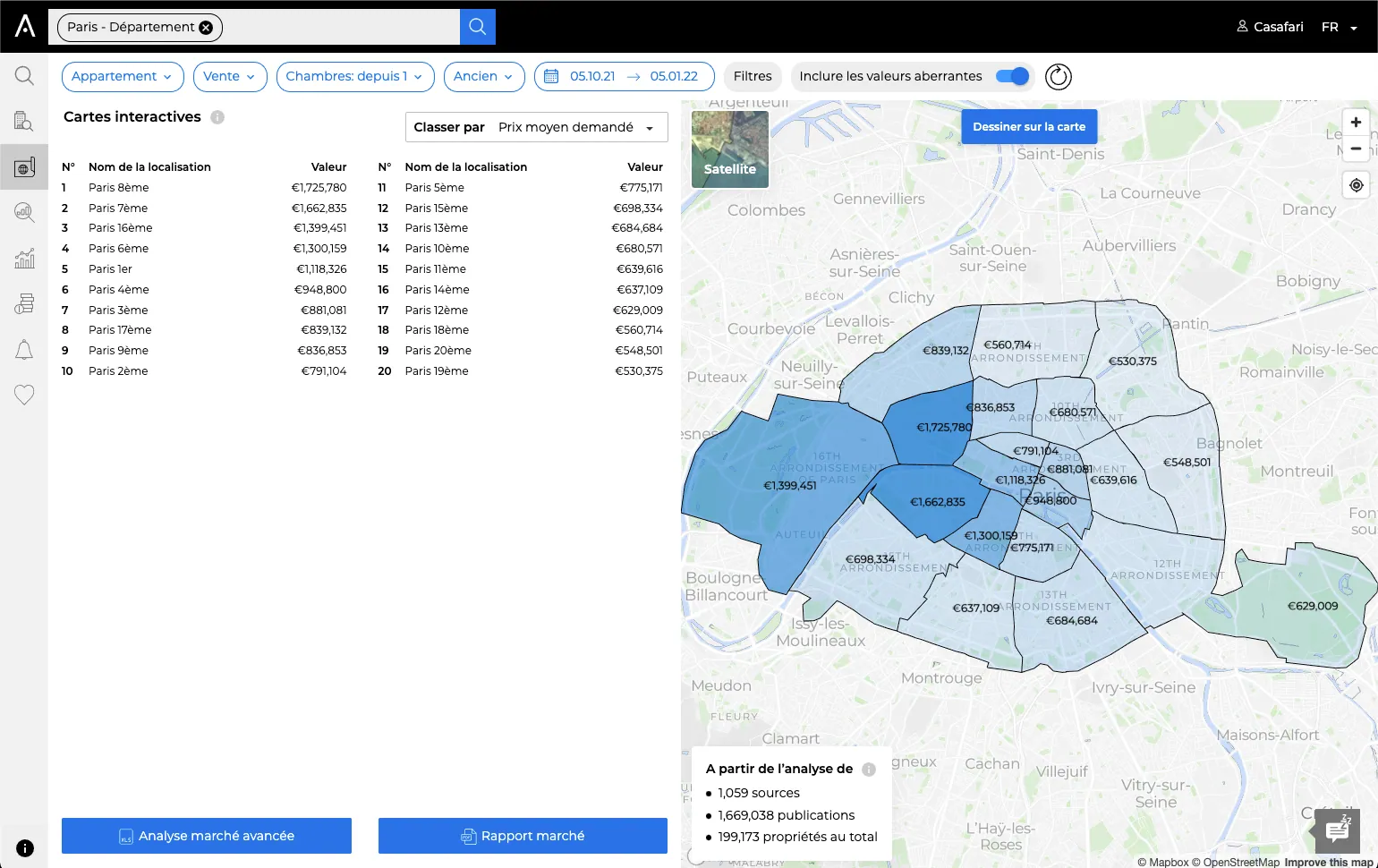
Task: Select Paris 10ème row
Action: point(521,249)
